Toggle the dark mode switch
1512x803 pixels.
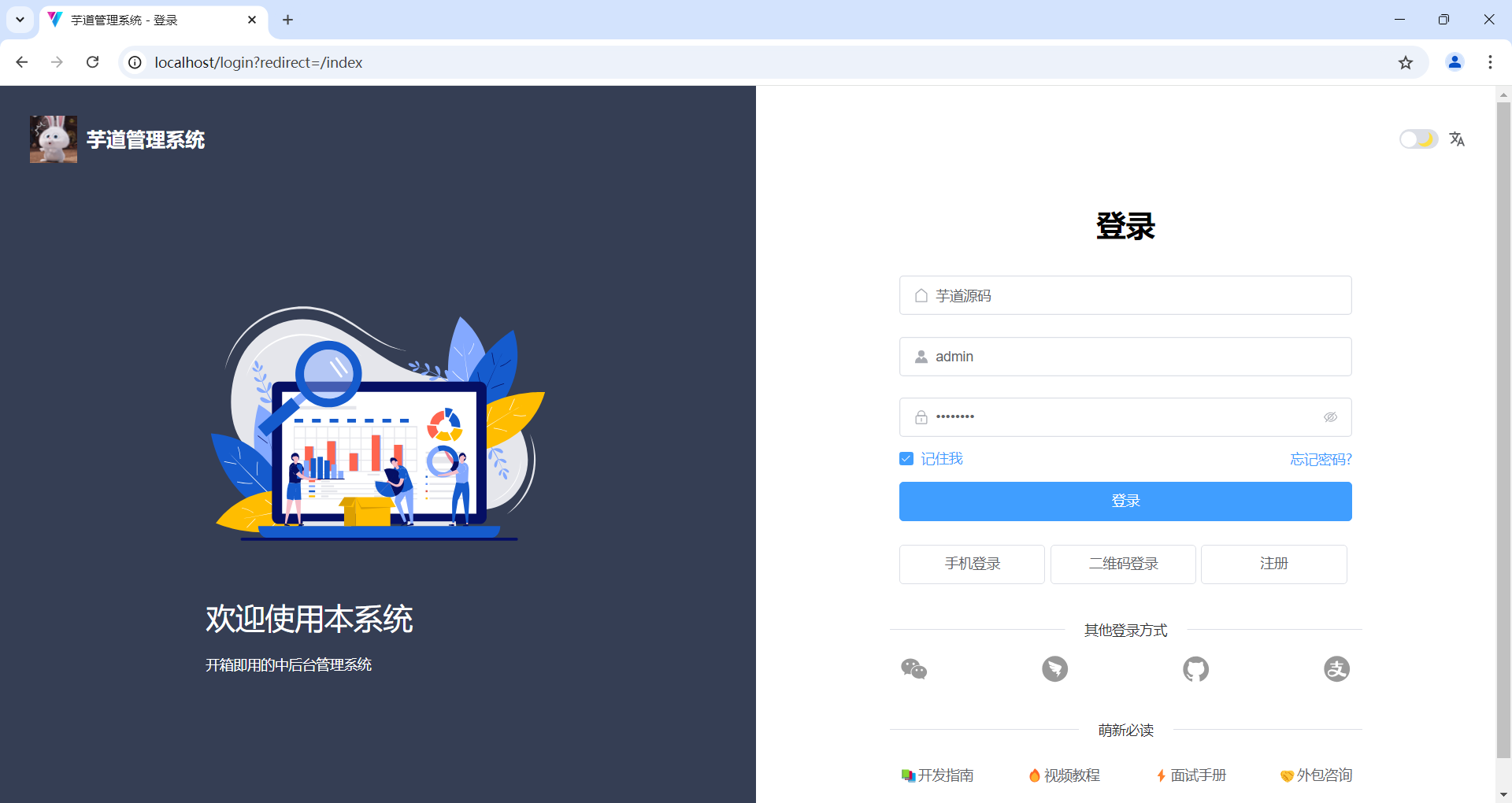click(1418, 139)
